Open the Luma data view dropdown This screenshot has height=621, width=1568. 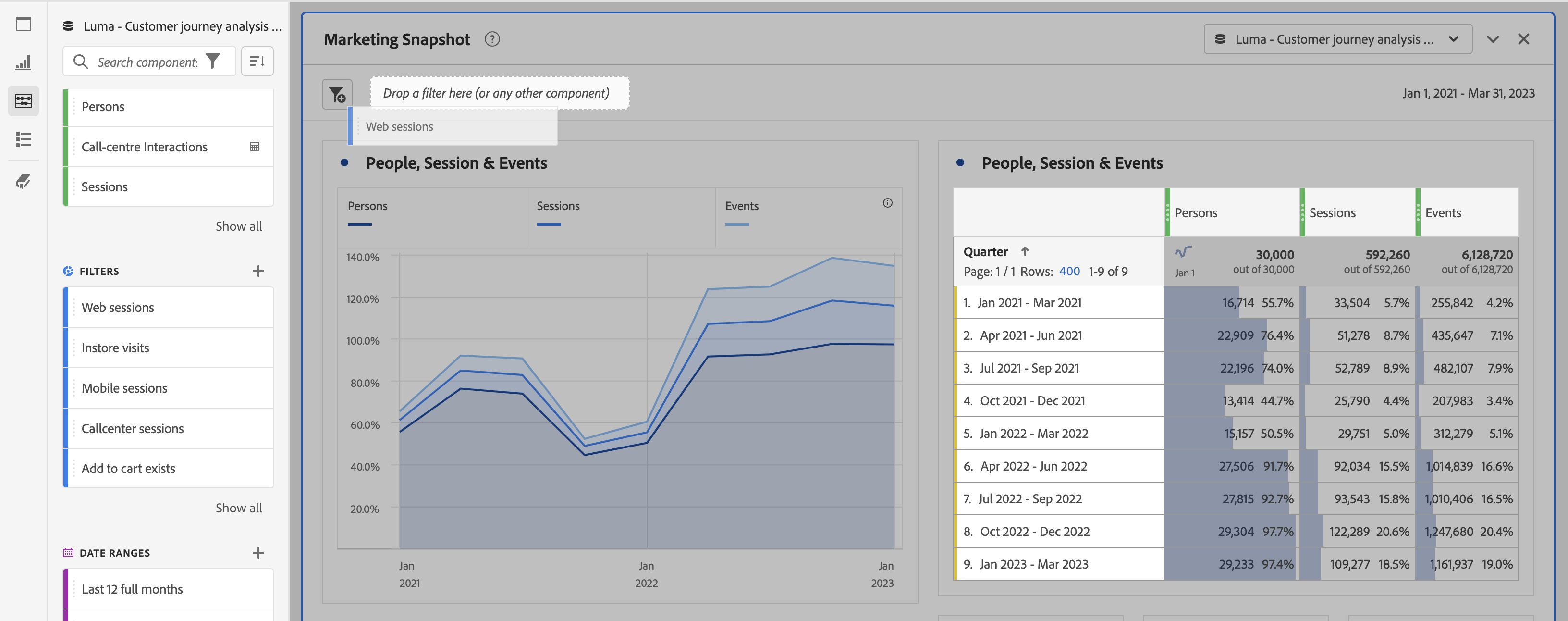pyautogui.click(x=1337, y=39)
